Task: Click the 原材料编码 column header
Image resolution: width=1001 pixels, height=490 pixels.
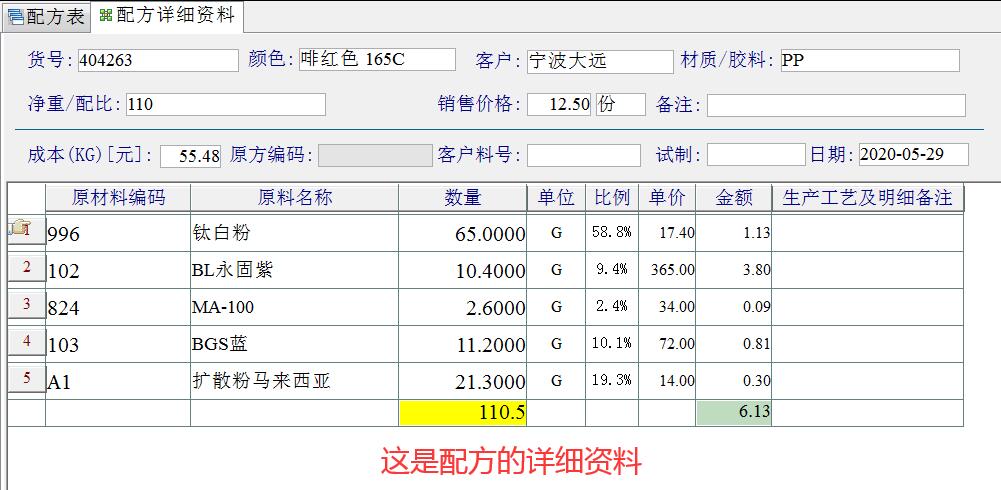Action: tap(118, 198)
